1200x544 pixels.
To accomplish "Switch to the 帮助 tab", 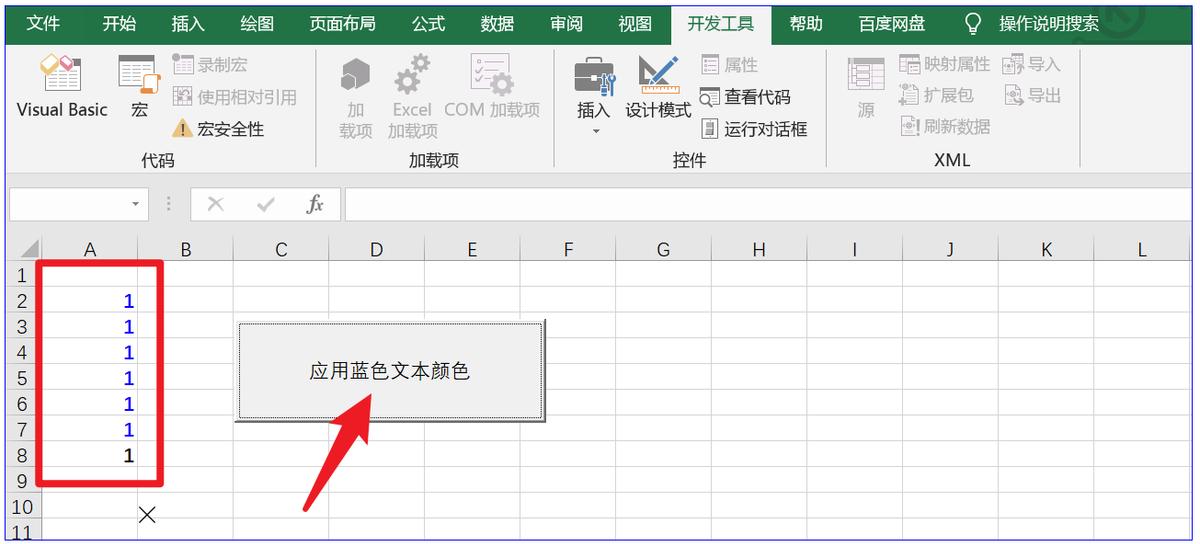I will click(806, 24).
